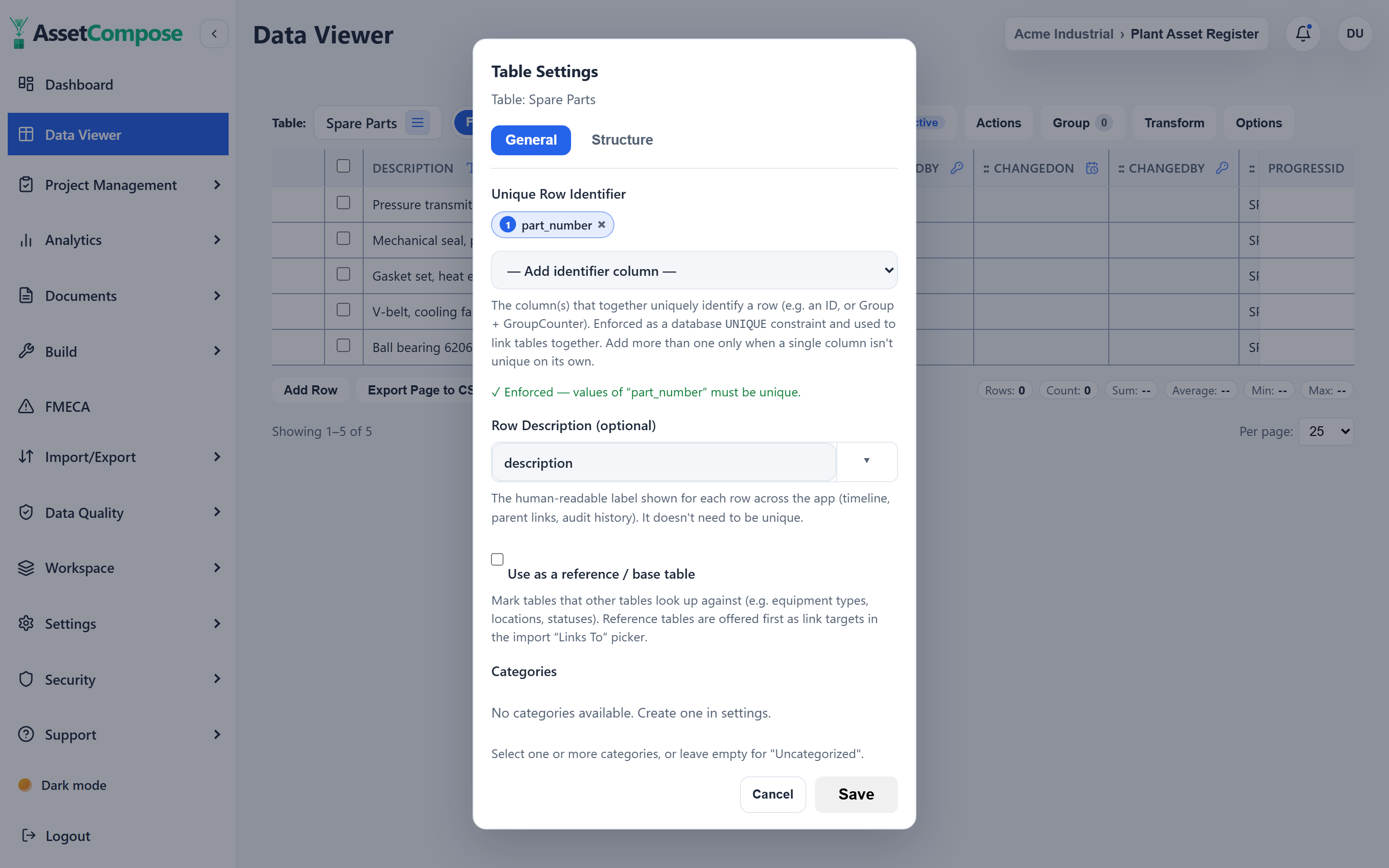
Task: Click the Analytics bar chart icon
Action: [26, 240]
